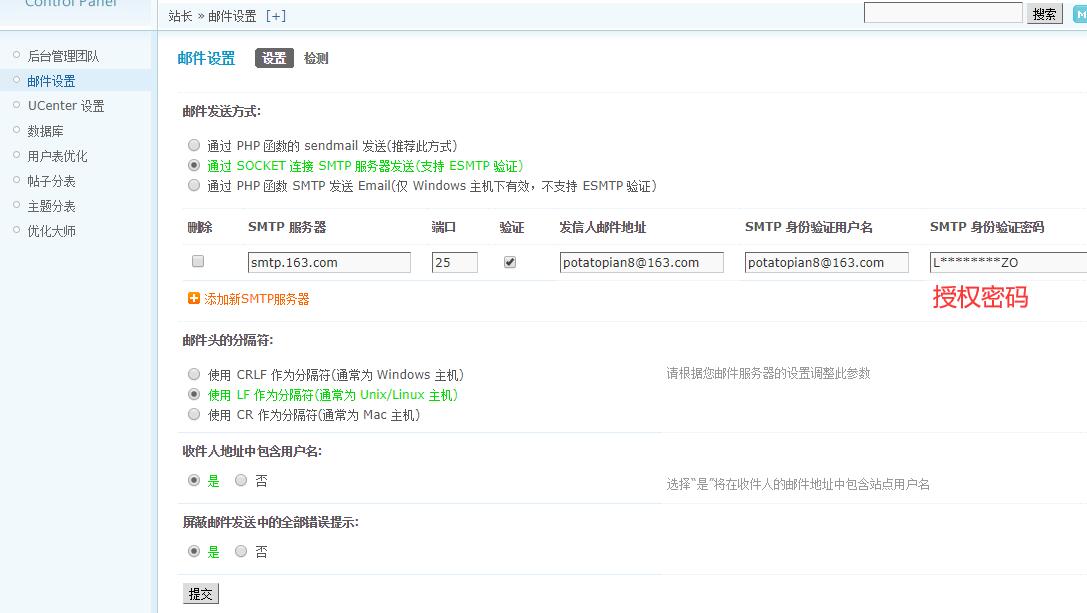
Task: Click the [+] shortcut beside the breadcrumb
Action: [x=275, y=16]
